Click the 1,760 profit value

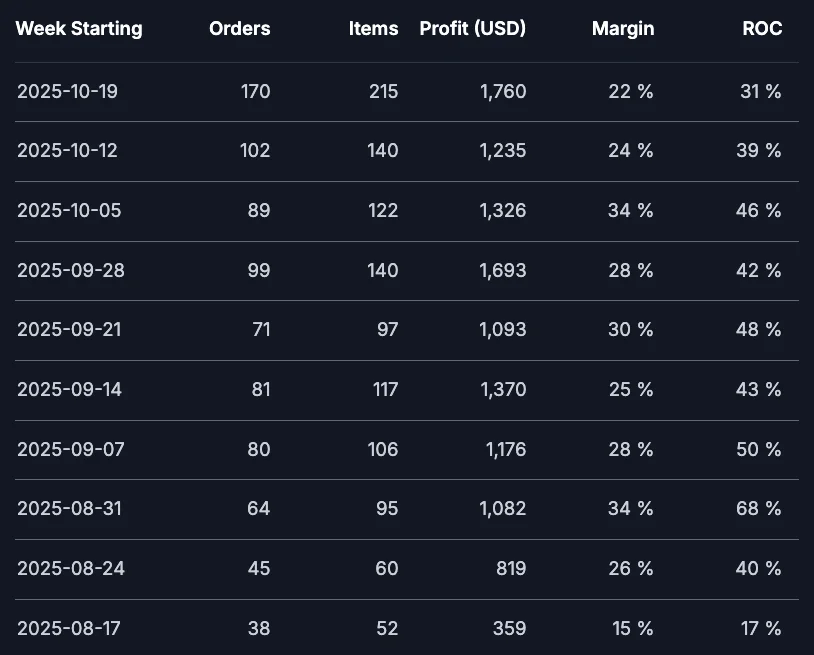[503, 92]
